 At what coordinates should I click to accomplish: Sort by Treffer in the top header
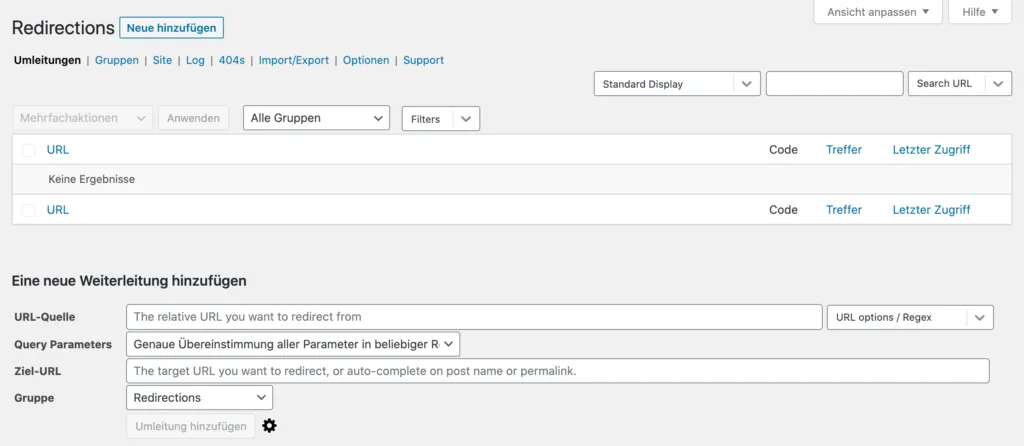click(x=844, y=150)
